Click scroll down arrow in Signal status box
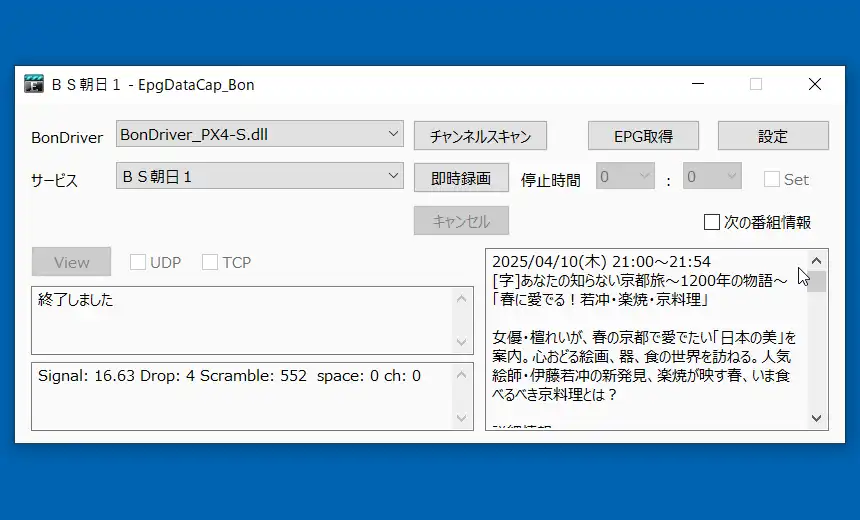The image size is (860, 520). click(x=461, y=419)
